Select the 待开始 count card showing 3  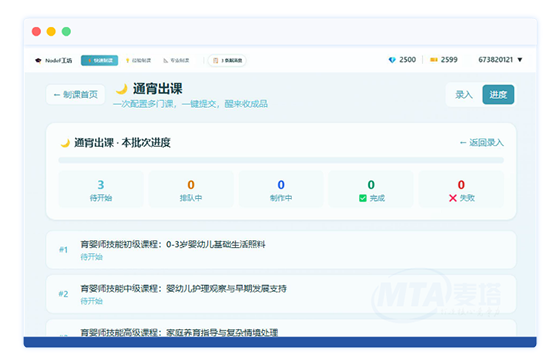tap(101, 189)
